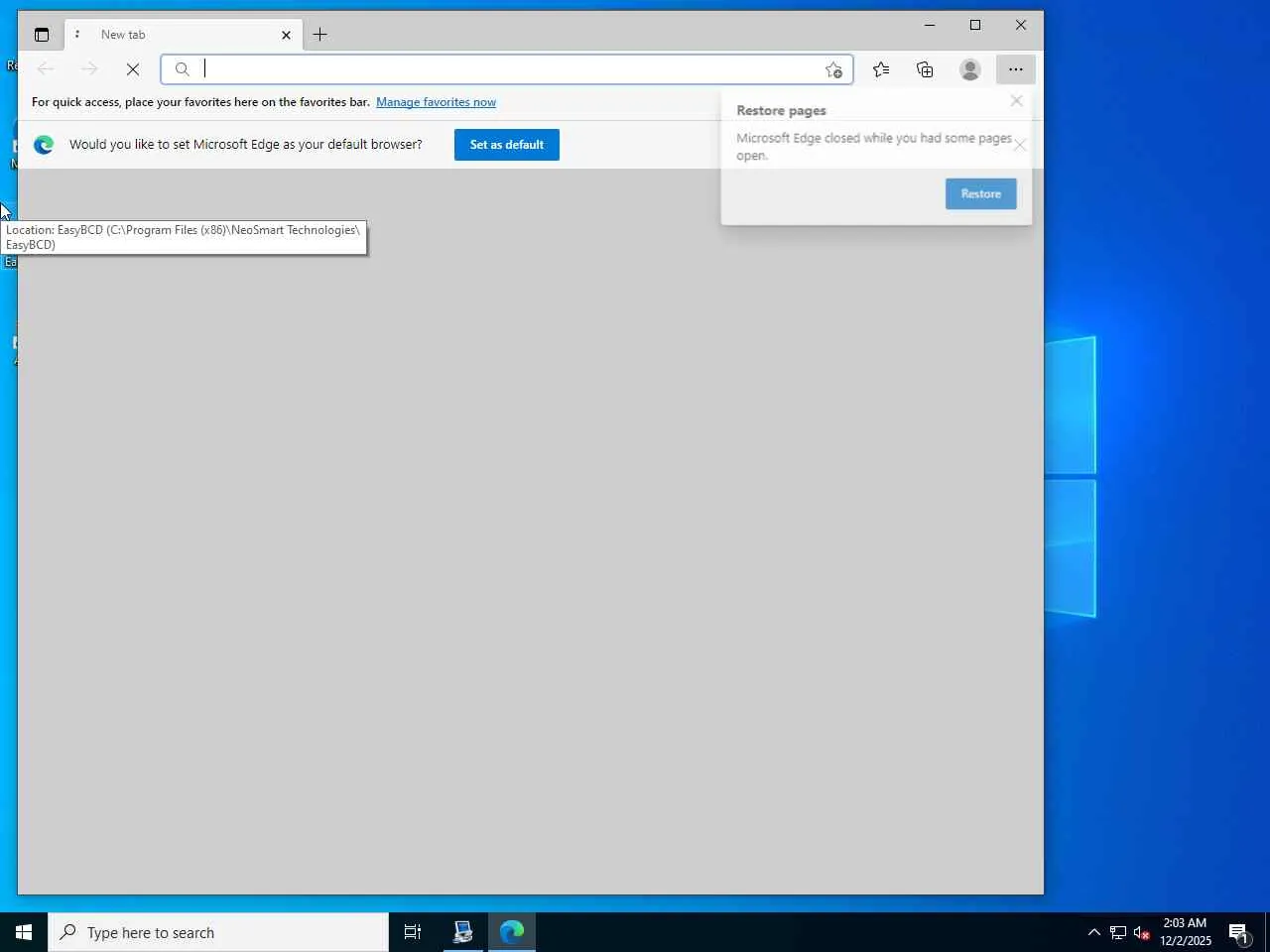Open the tab actions menu icon
The image size is (1270, 952).
coord(42,35)
